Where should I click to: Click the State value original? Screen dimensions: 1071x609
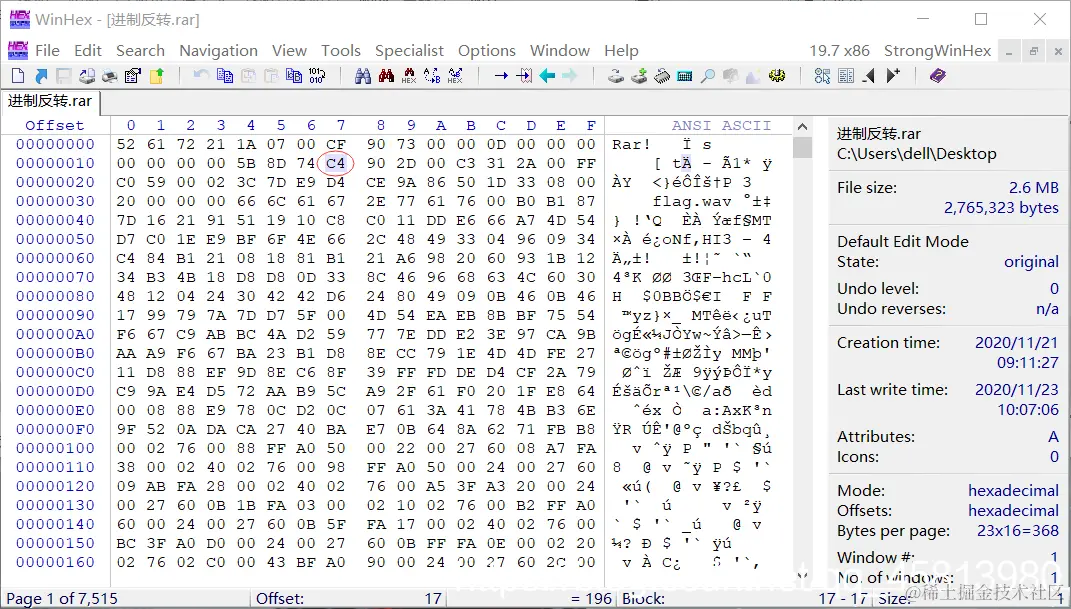1031,262
